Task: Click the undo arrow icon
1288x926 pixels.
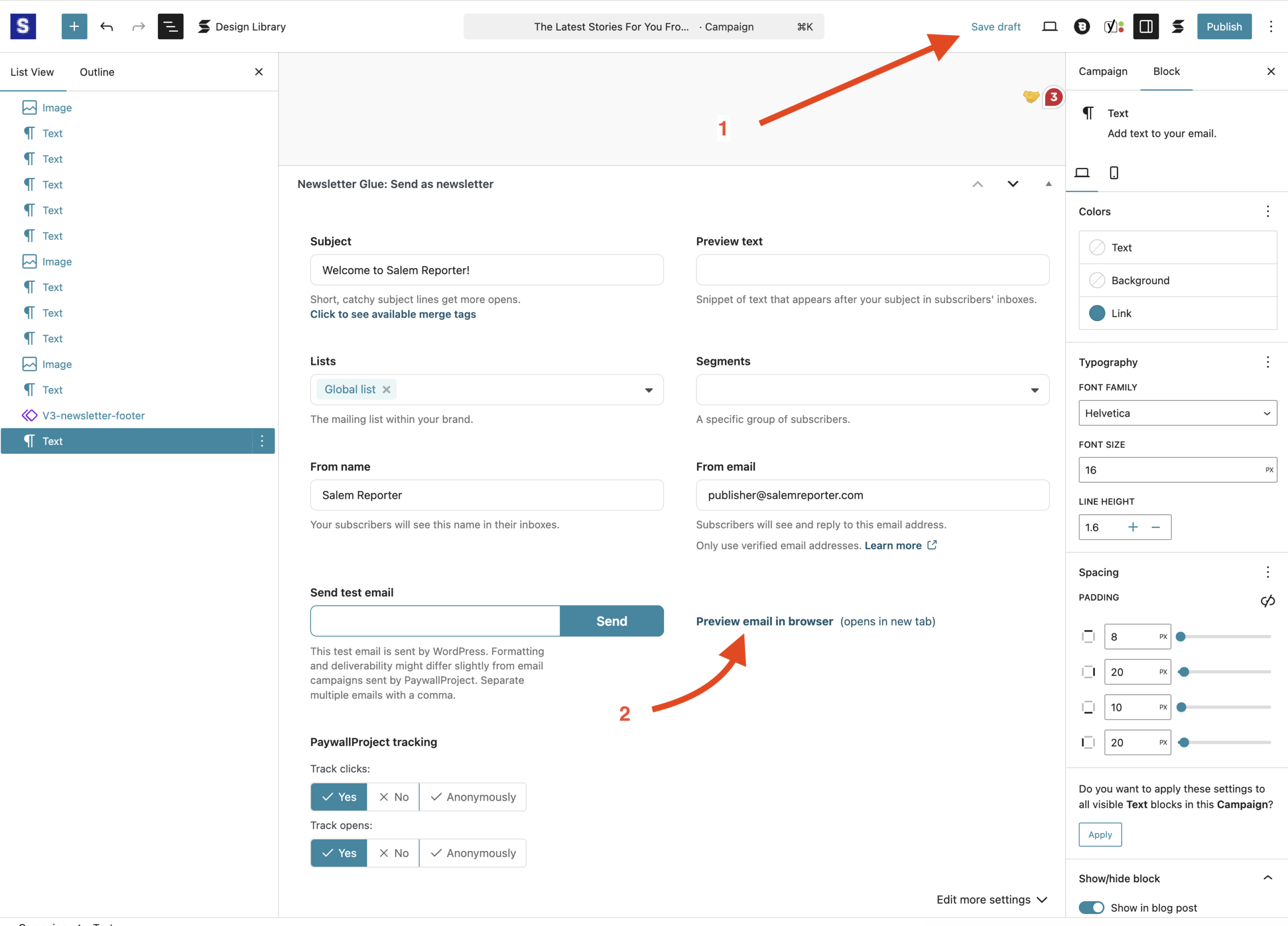Action: click(107, 27)
